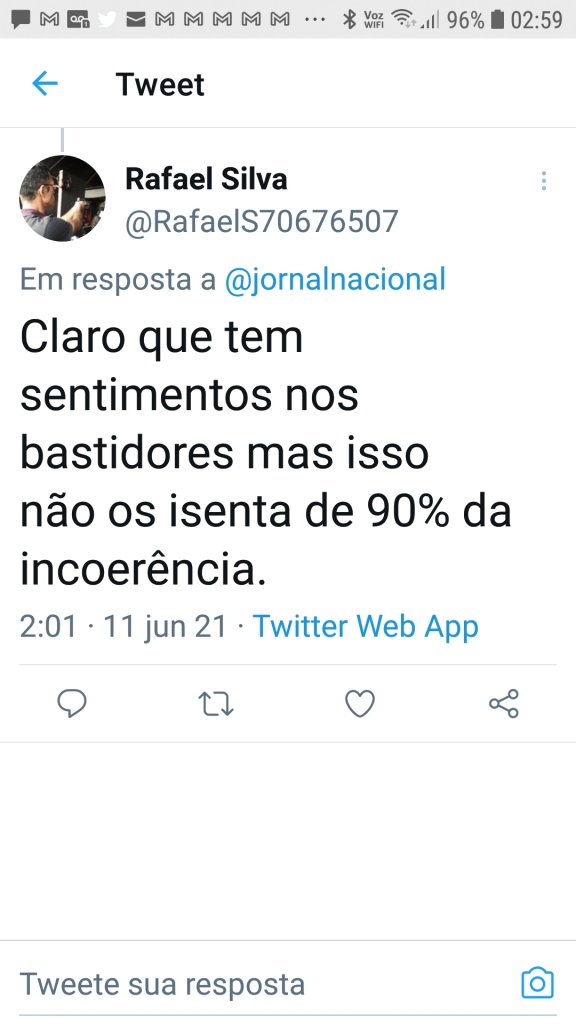Tap the Wi-Fi signal status icon

402,20
